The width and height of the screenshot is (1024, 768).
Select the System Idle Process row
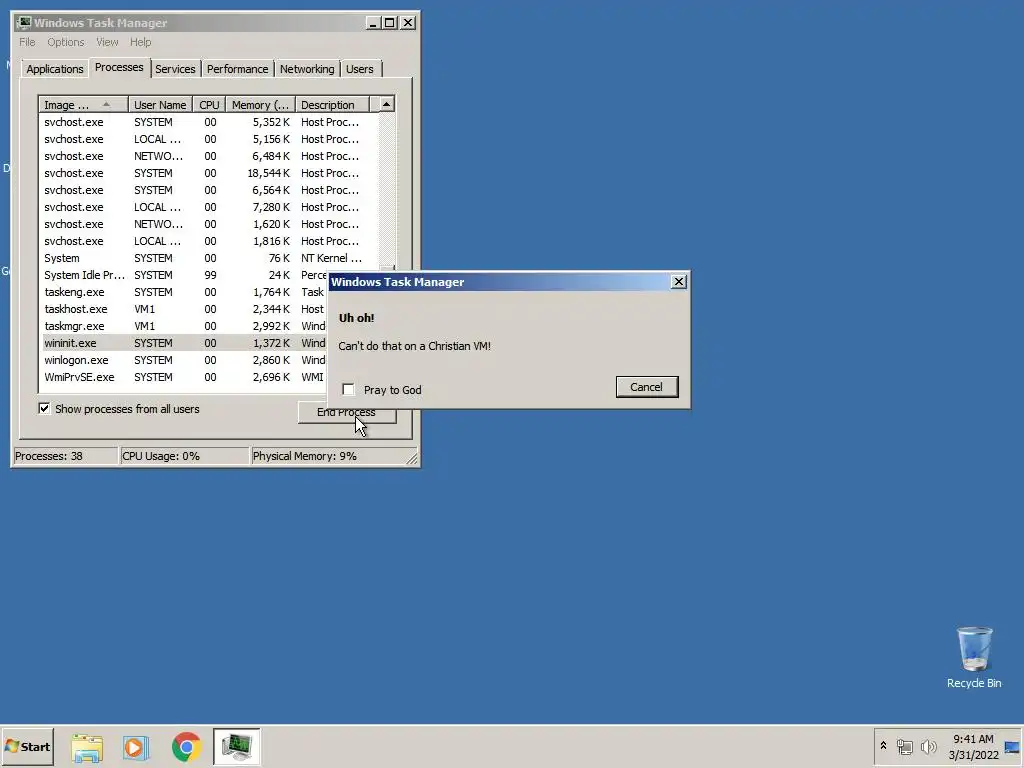(184, 275)
